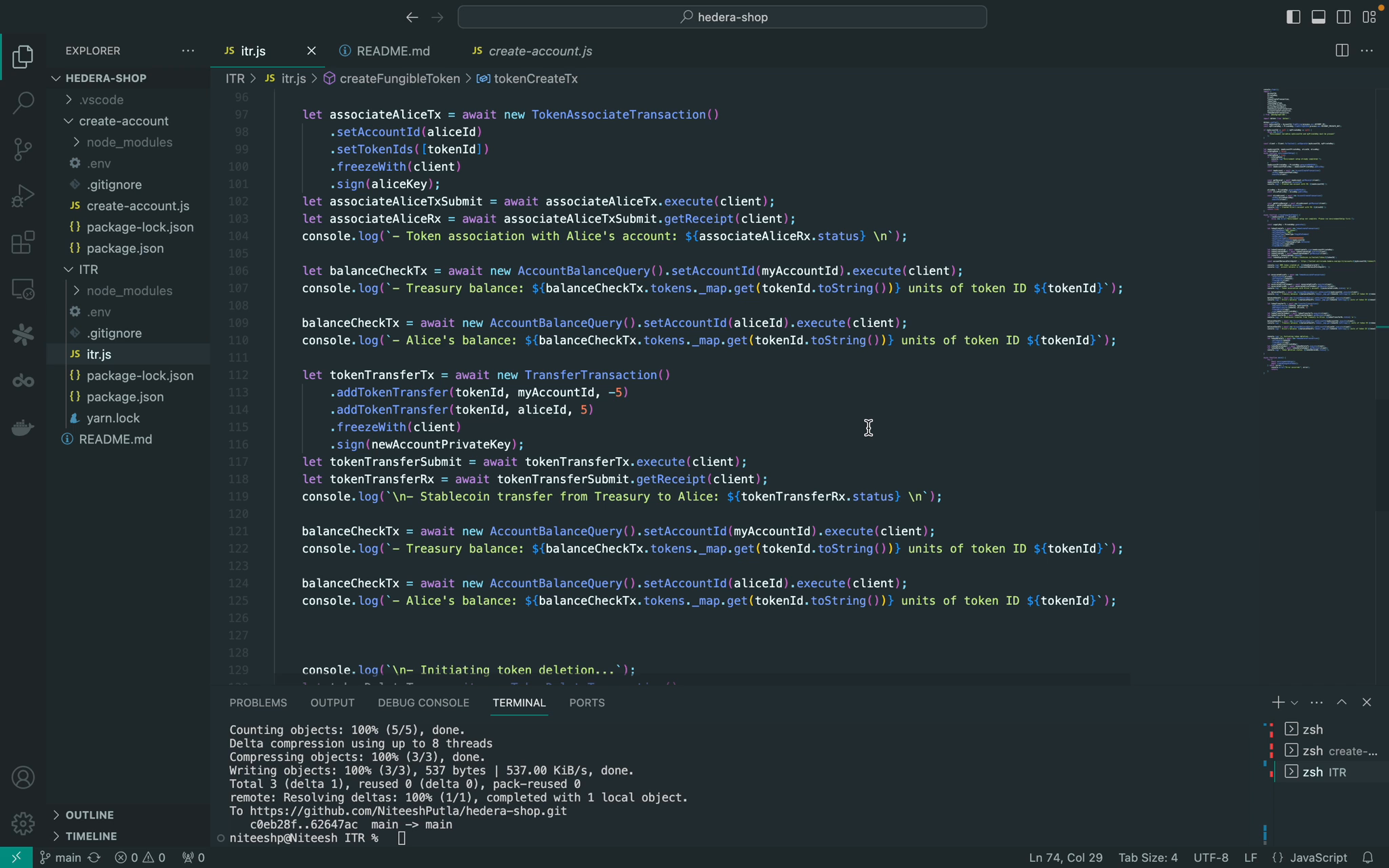The image size is (1389, 868).
Task: Open Remote Explorer view
Action: [23, 290]
